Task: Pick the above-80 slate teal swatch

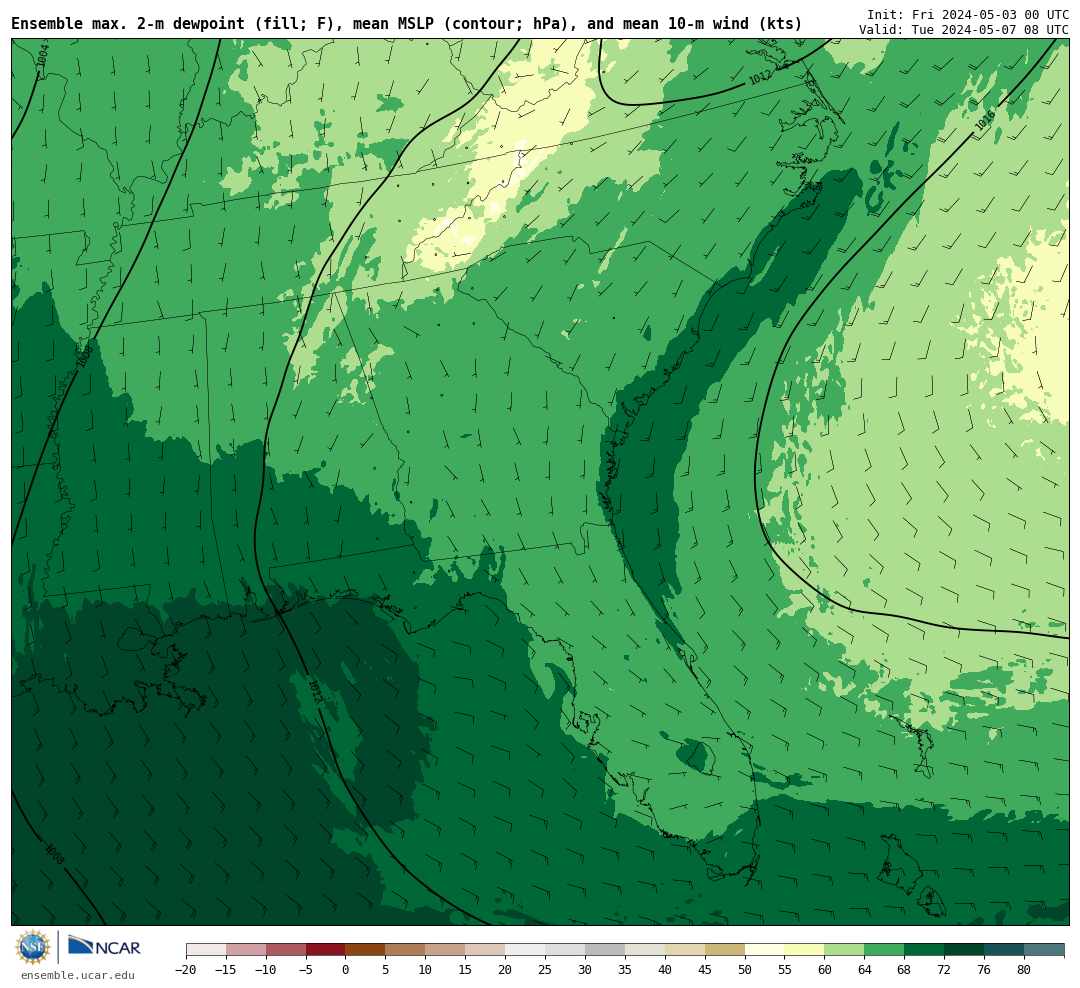Action: [x=1045, y=950]
